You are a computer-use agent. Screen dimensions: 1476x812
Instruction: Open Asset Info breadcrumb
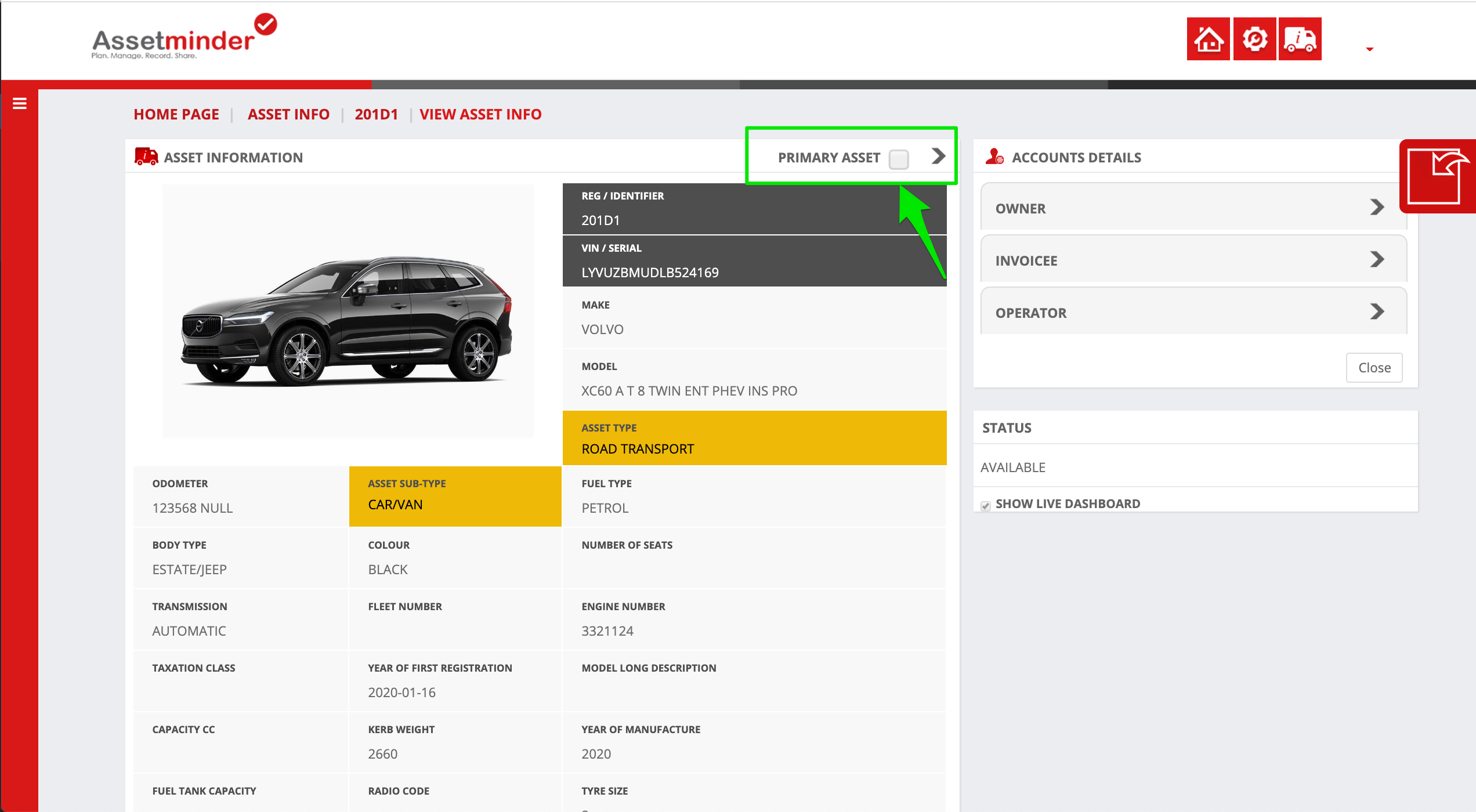coord(288,114)
